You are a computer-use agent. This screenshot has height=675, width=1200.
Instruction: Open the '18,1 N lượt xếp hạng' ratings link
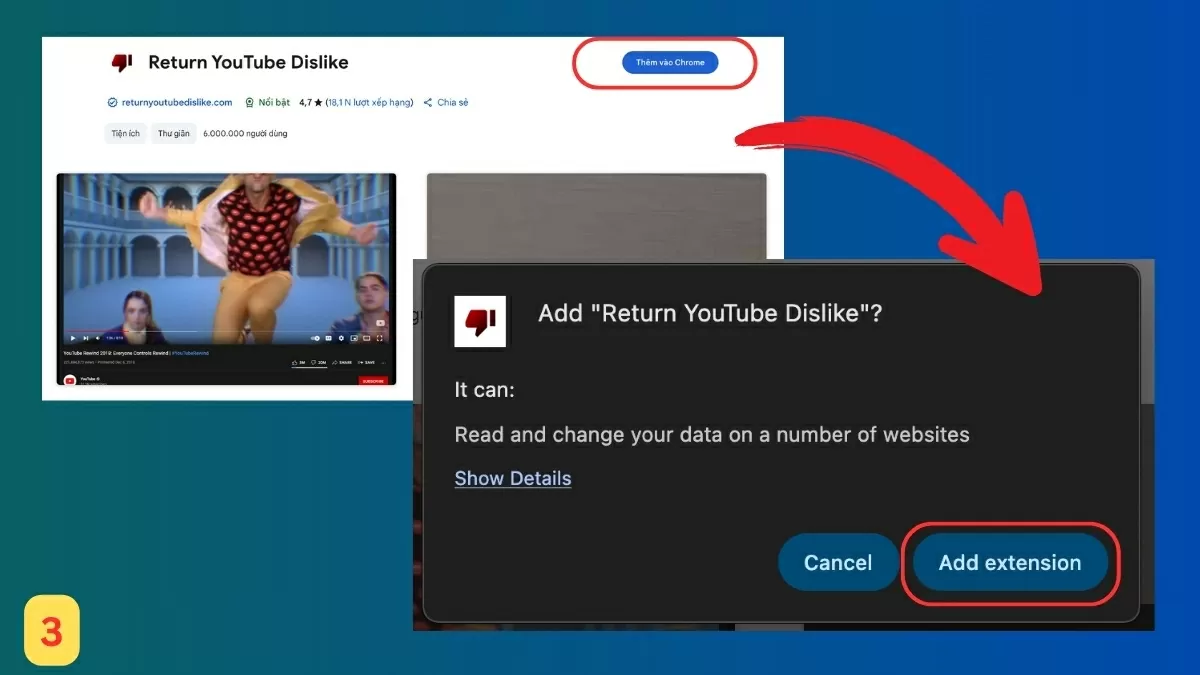click(x=371, y=102)
